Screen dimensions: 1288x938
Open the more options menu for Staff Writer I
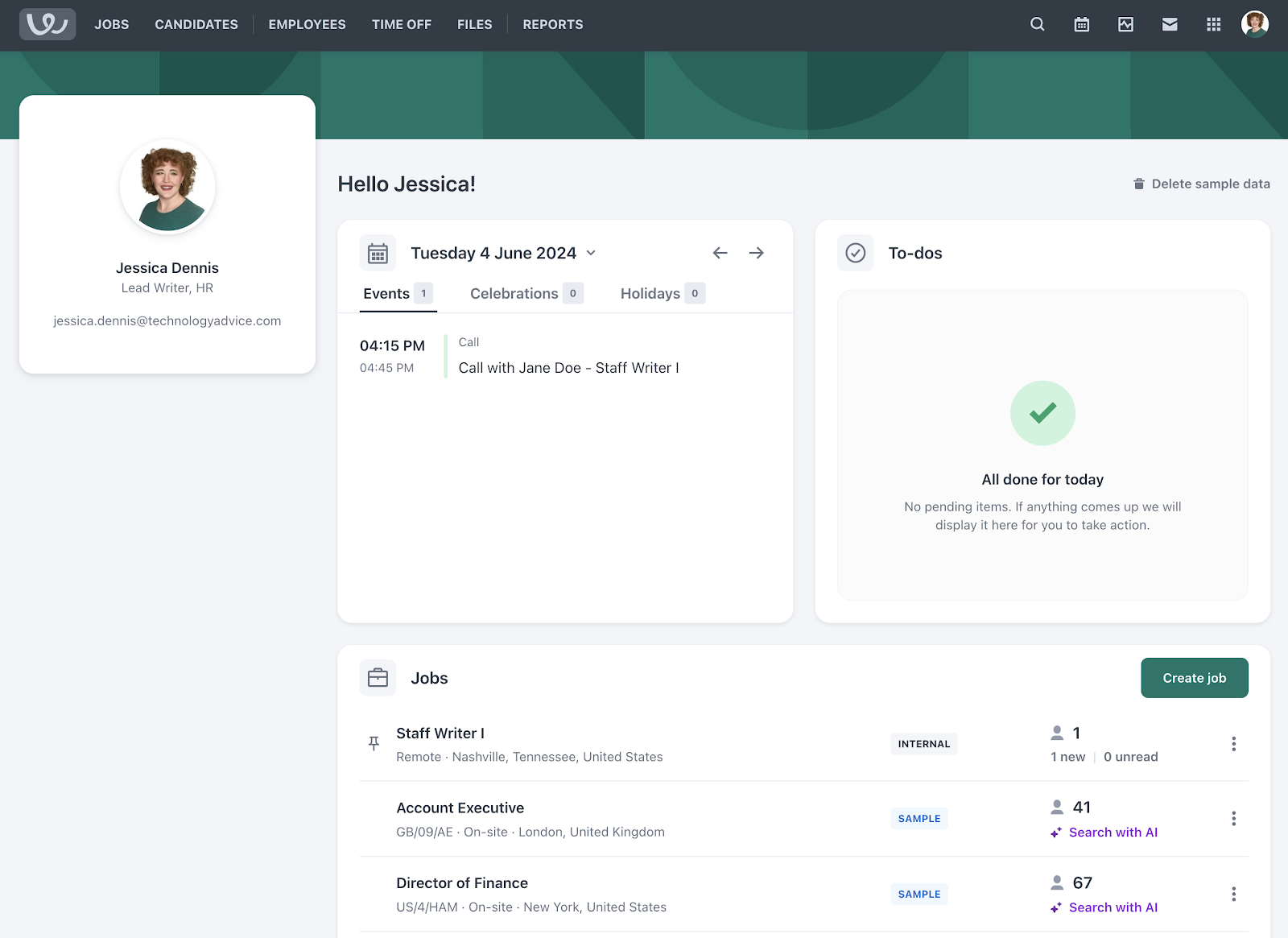(1233, 744)
